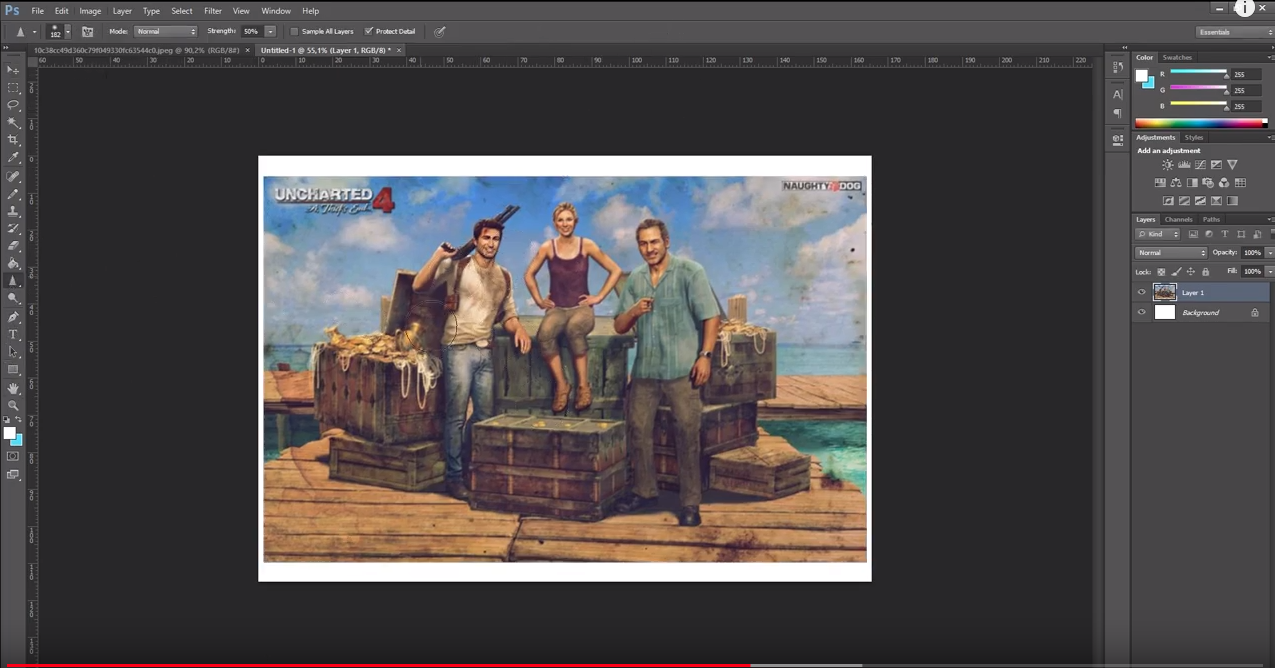The width and height of the screenshot is (1276, 668).
Task: Enable Sample All Layers checkbox
Action: pyautogui.click(x=294, y=32)
